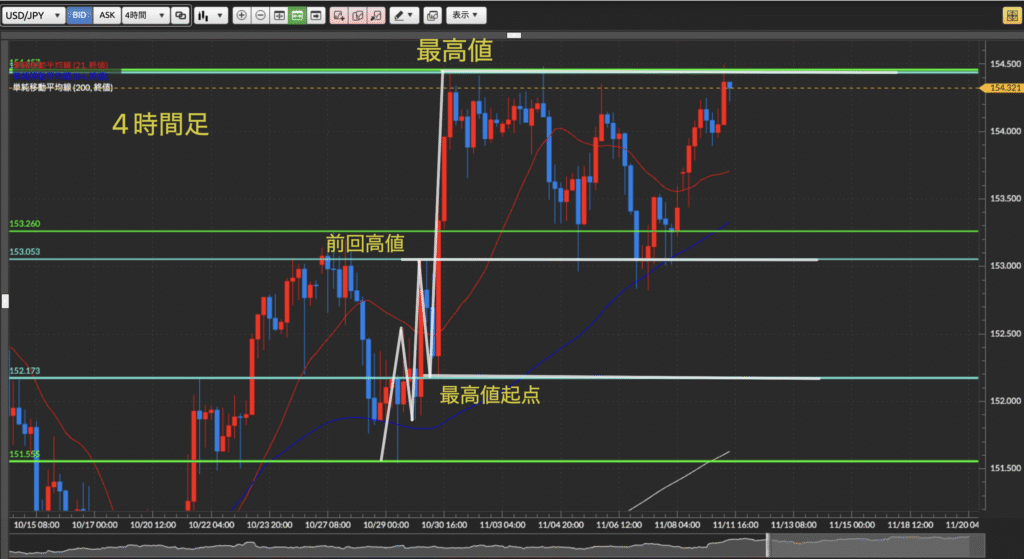Expand the candlestick chart type dropdown
The image size is (1024, 559).
[210, 16]
